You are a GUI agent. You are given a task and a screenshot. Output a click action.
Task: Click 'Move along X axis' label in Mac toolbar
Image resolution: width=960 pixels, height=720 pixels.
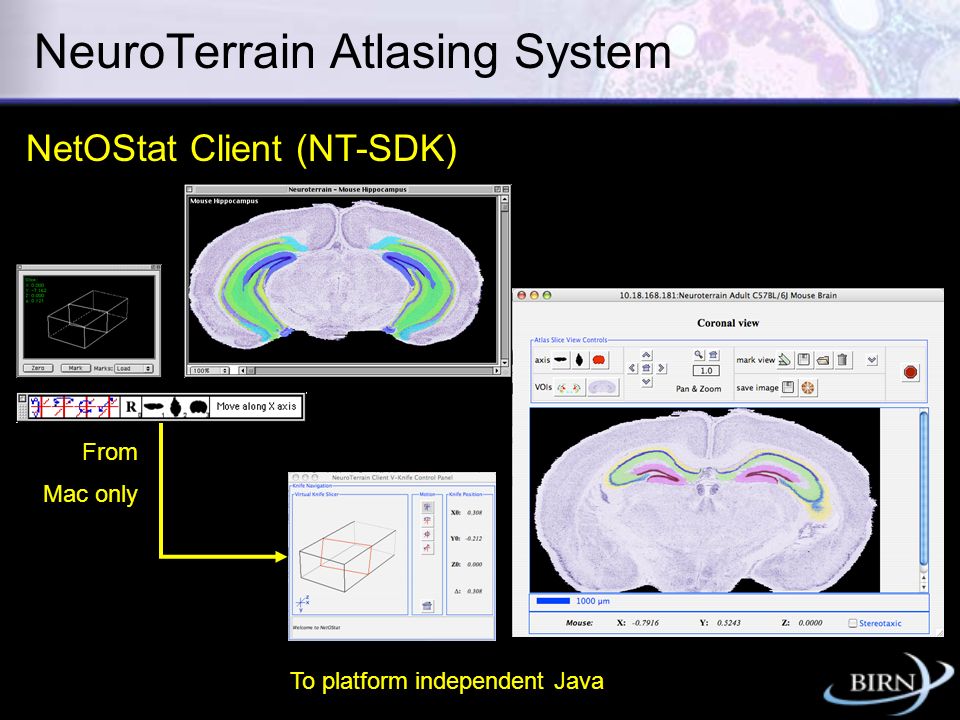tap(256, 407)
